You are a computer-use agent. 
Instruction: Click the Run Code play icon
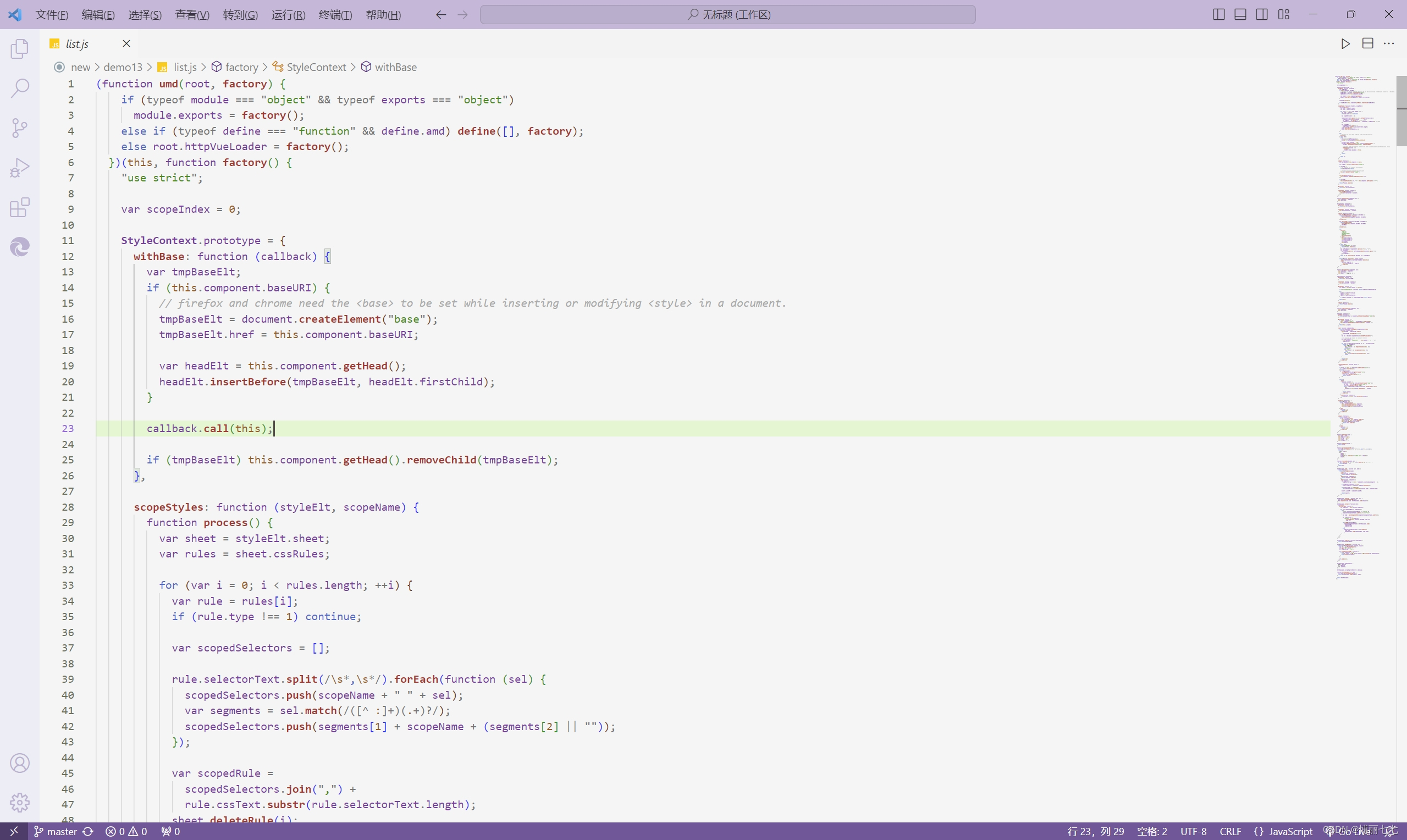coord(1345,43)
